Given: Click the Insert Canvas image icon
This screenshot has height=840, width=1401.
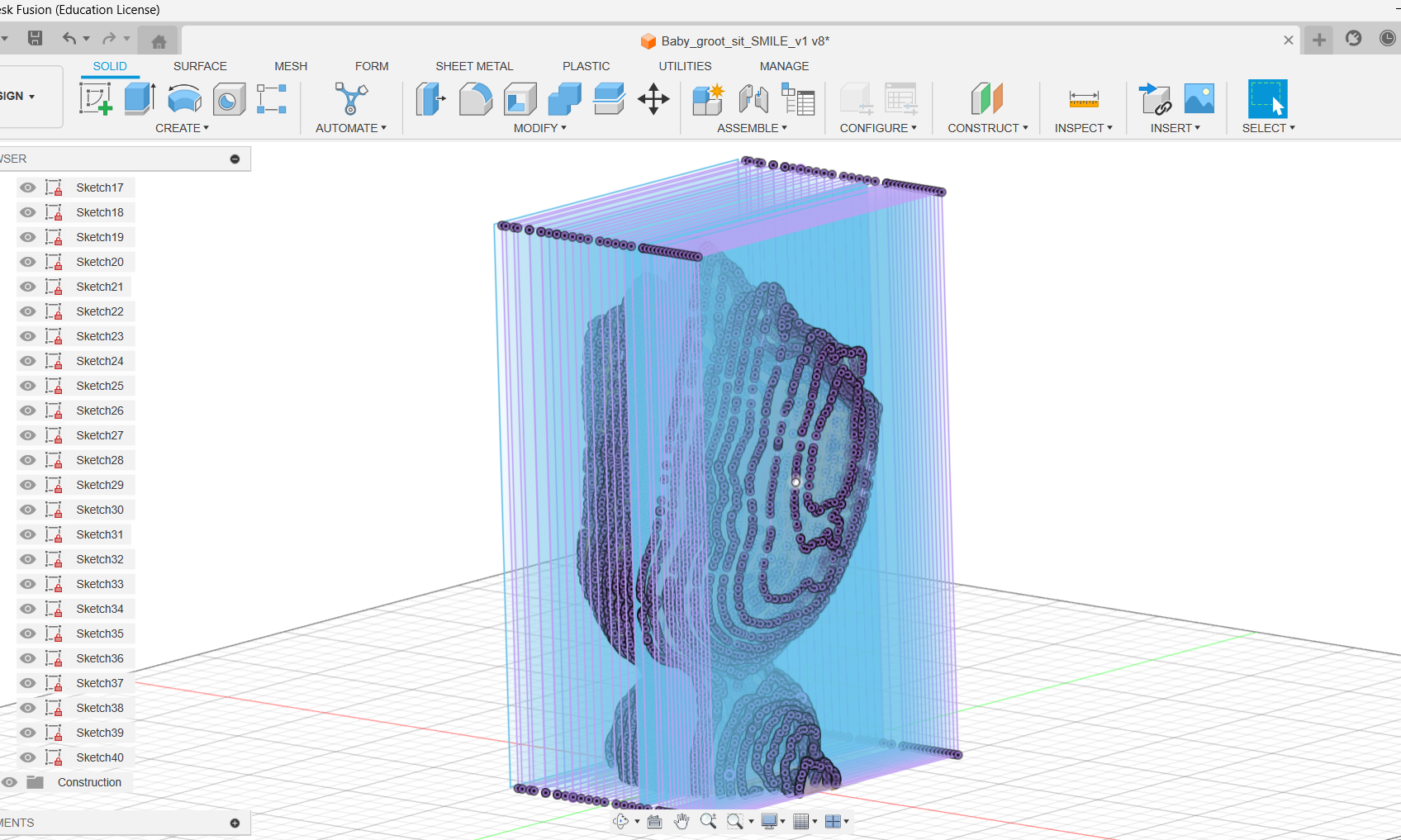Looking at the screenshot, I should click(x=1199, y=99).
